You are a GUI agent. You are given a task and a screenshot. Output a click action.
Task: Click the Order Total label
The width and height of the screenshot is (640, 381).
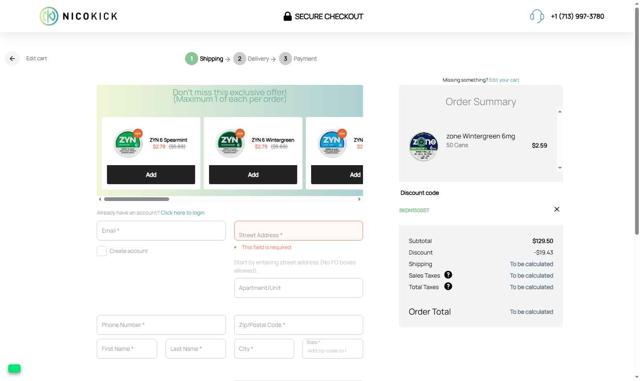point(430,312)
